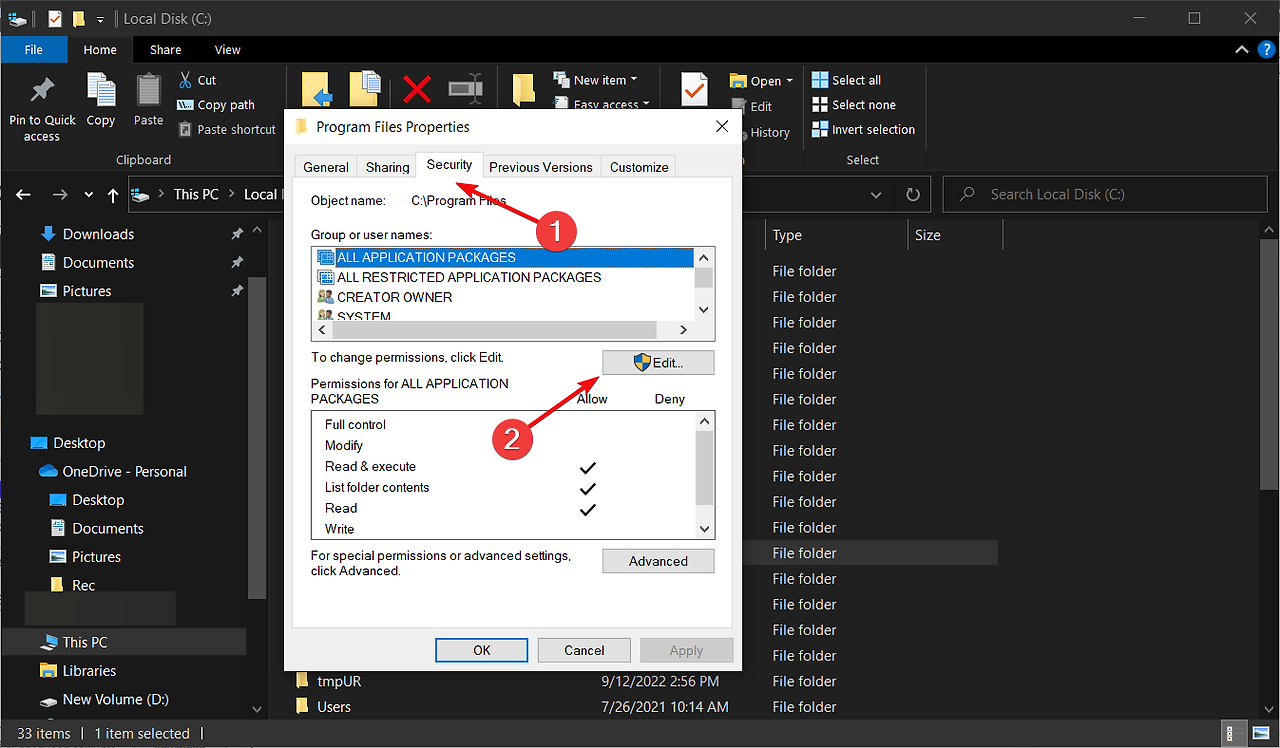
Task: Click Select none in the ribbon
Action: pos(853,104)
